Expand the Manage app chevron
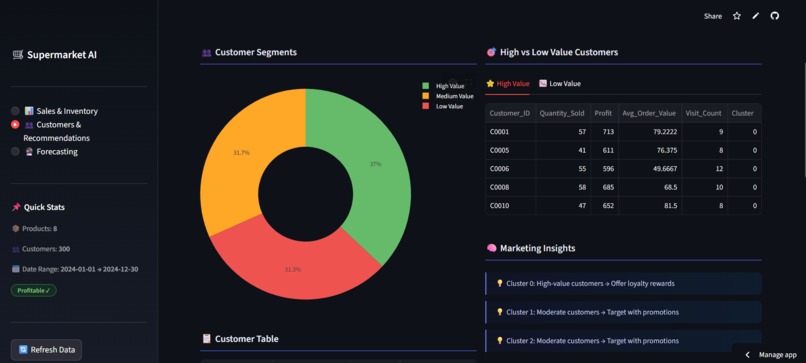The height and width of the screenshot is (363, 806). click(x=748, y=355)
